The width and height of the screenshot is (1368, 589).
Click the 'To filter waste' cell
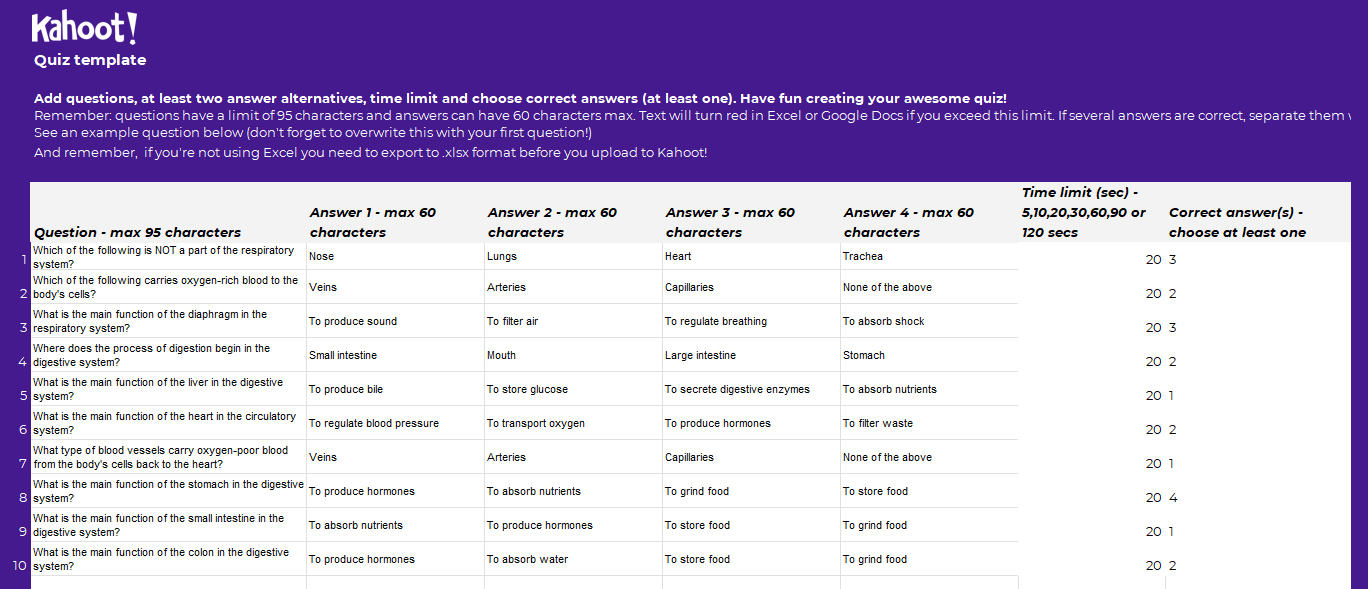929,423
